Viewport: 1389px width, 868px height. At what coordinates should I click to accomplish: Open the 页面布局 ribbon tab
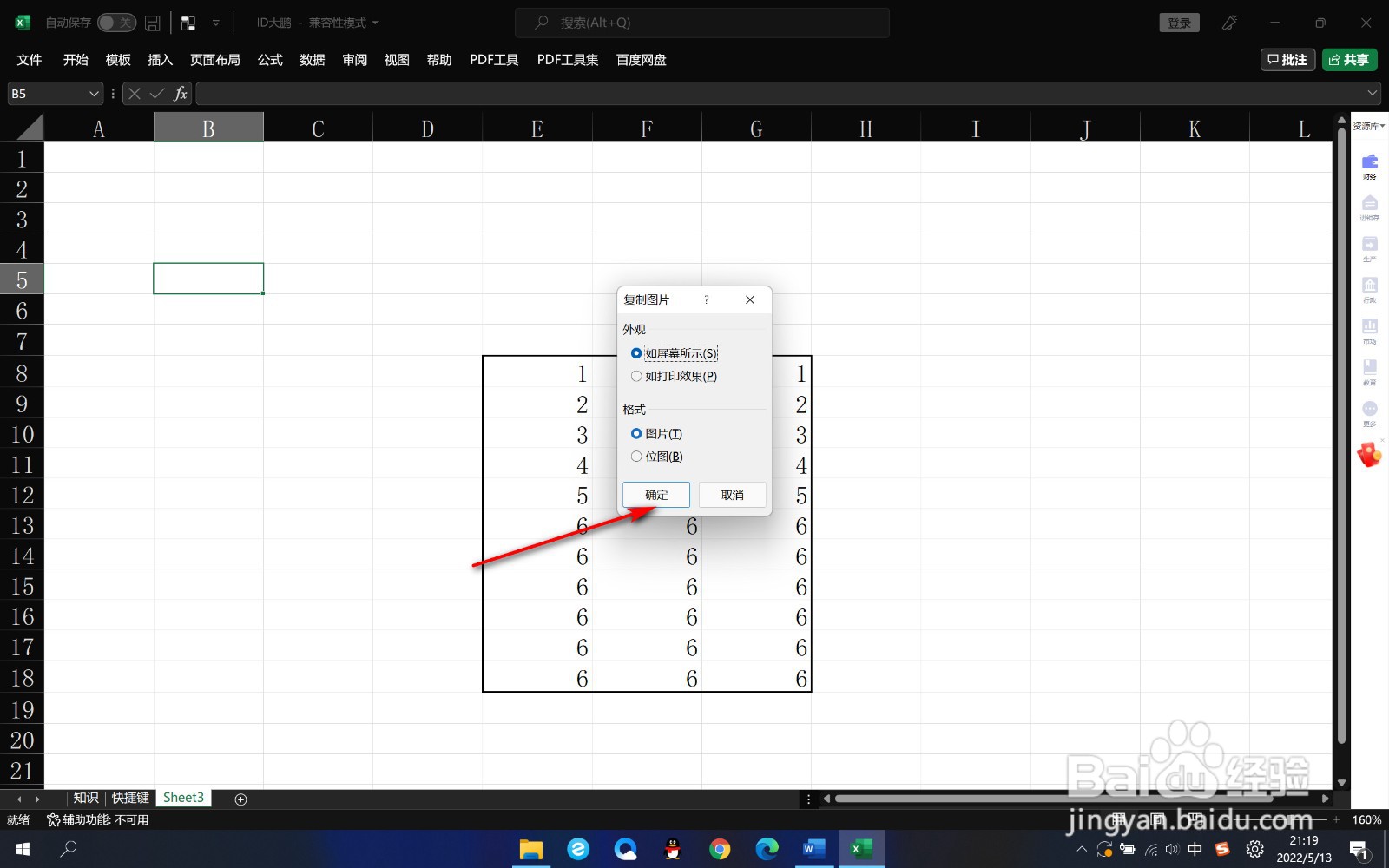[x=215, y=60]
